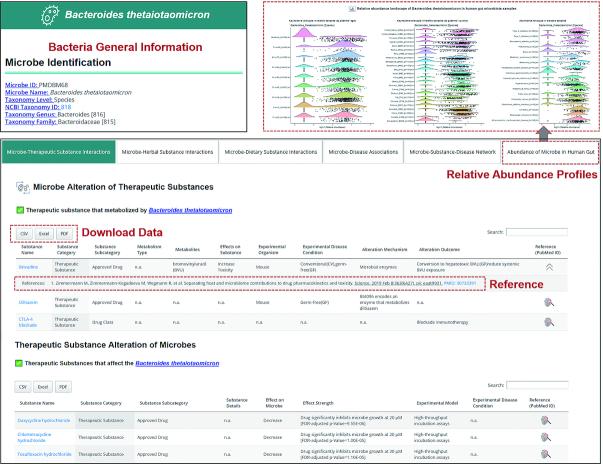This screenshot has width=603, height=464.
Task: Show the Abundance of Microbe in Human Gut tab
Action: (x=551, y=152)
